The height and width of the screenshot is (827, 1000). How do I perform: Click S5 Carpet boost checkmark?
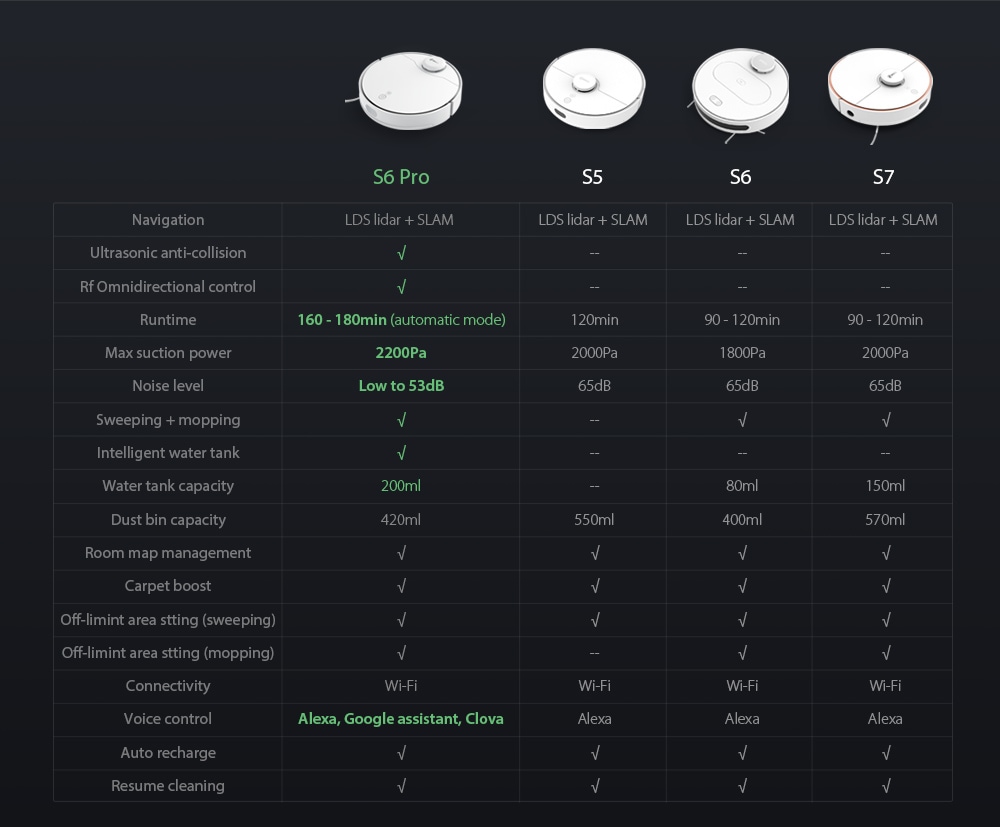pyautogui.click(x=595, y=586)
